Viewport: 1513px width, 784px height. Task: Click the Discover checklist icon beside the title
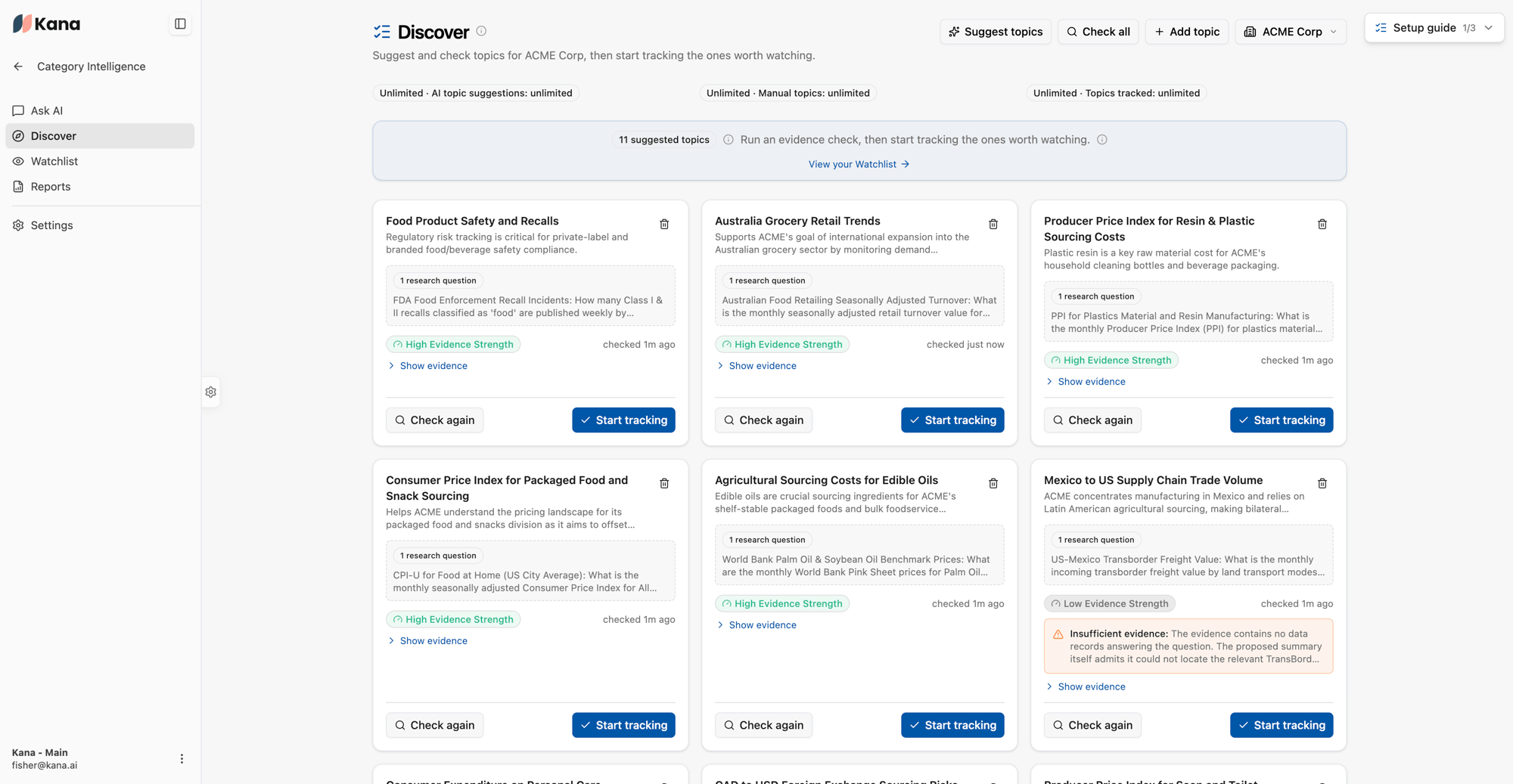(x=382, y=32)
